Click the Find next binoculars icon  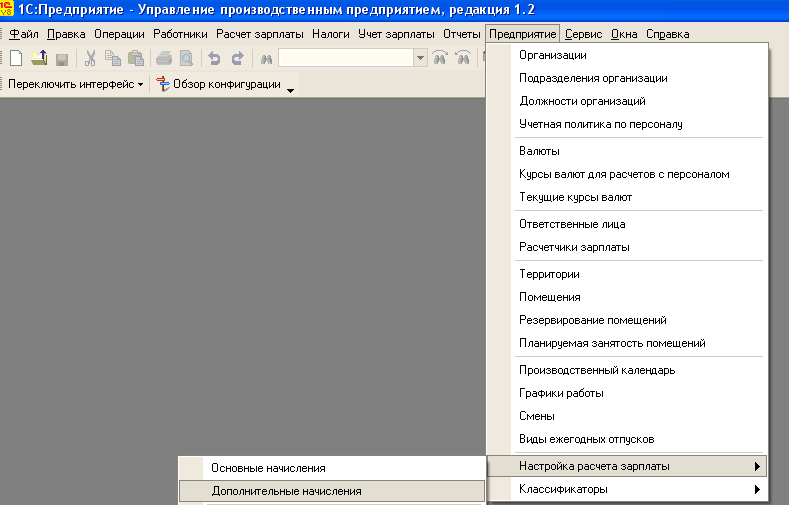pos(440,58)
